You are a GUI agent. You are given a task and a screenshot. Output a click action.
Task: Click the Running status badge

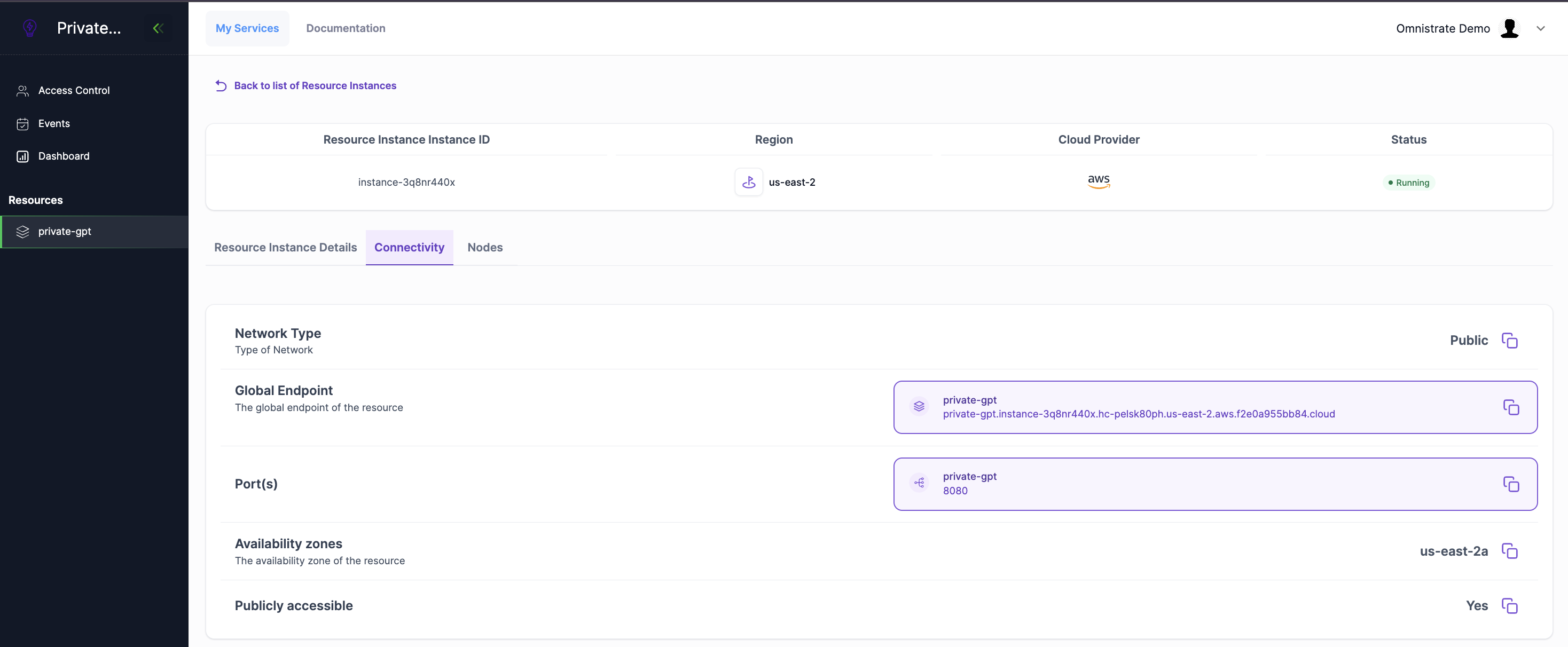1408,183
